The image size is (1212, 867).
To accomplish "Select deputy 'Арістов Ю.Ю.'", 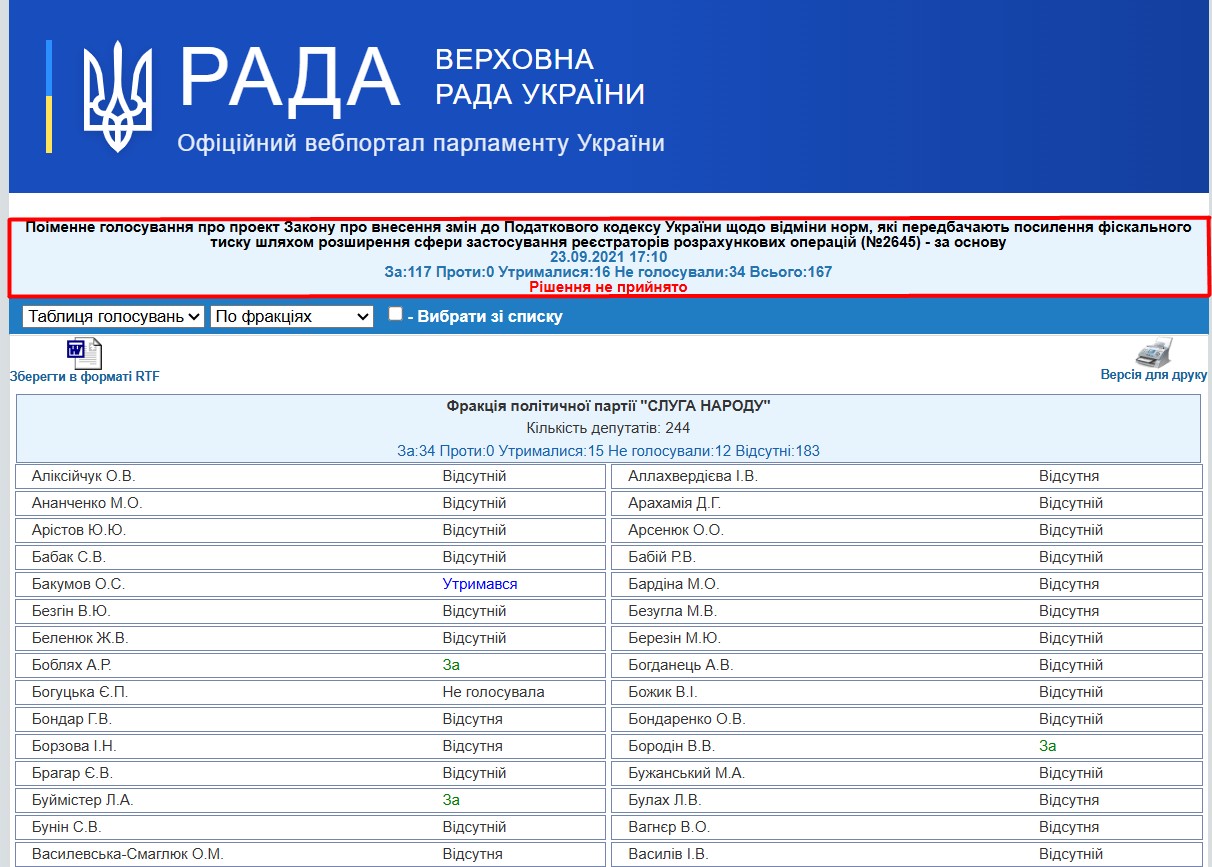I will tap(79, 530).
